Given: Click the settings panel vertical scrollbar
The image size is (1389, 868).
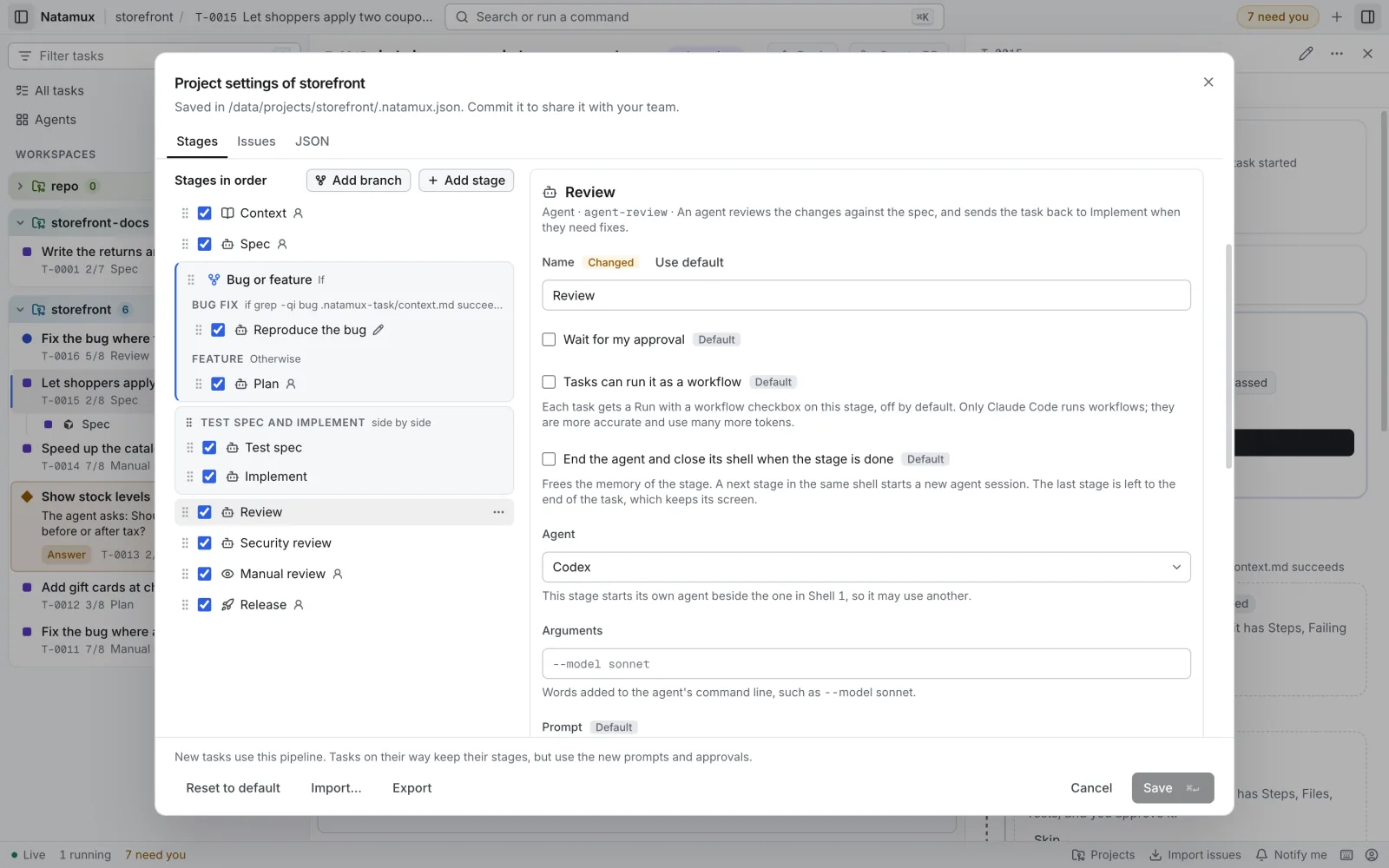Looking at the screenshot, I should [x=1228, y=356].
